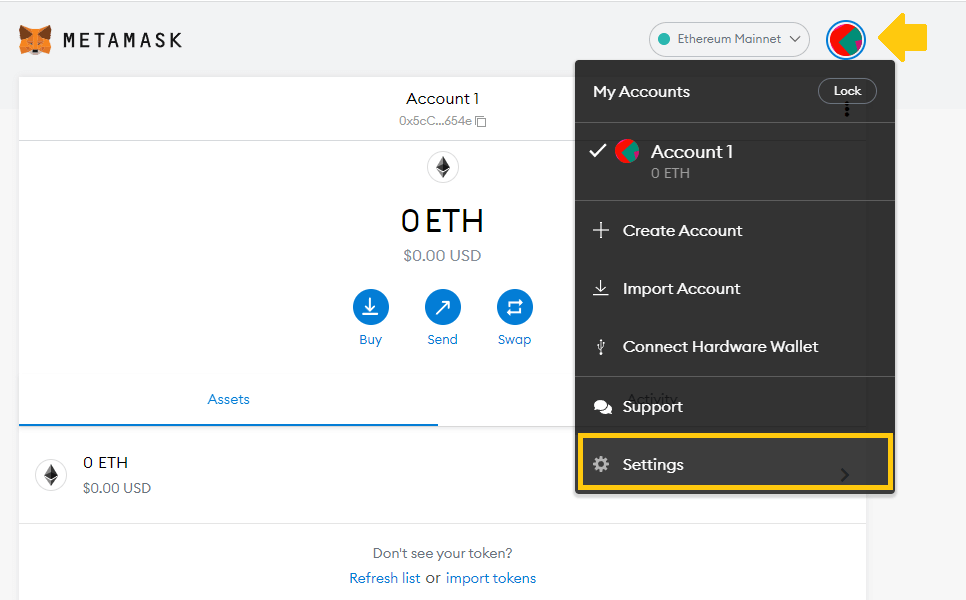Open the three-dot account options menu
The image size is (966, 600).
[847, 110]
